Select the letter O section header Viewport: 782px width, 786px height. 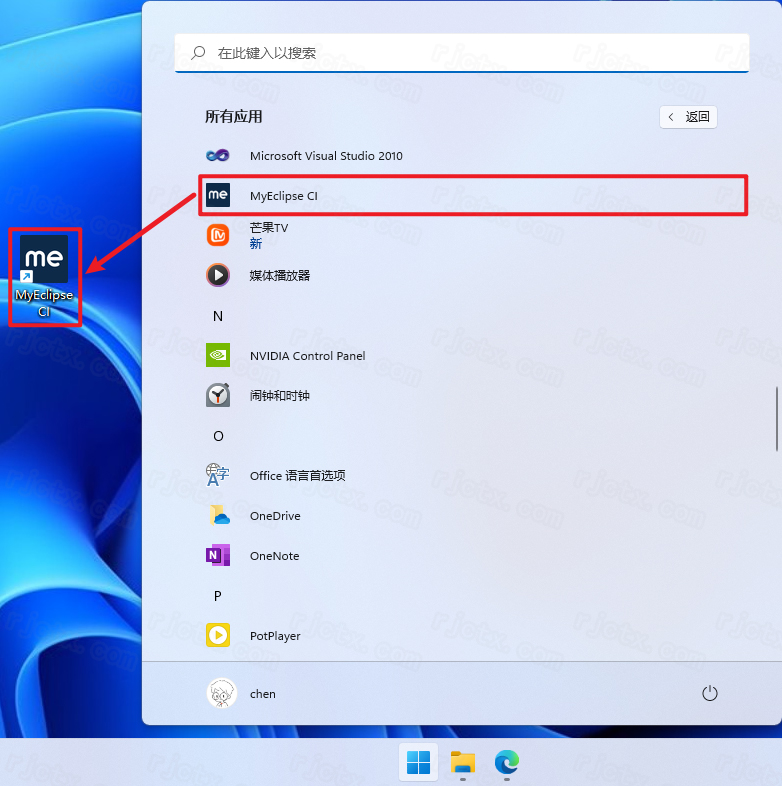[x=218, y=436]
